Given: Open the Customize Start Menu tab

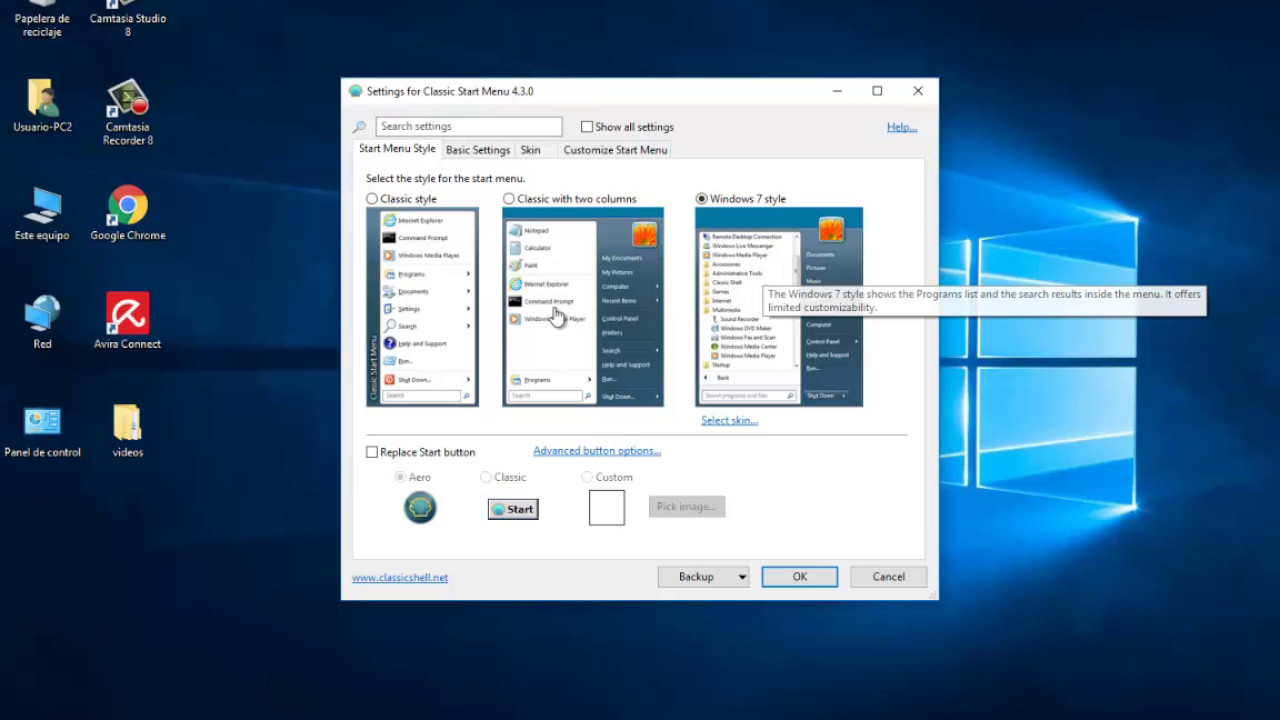Looking at the screenshot, I should tap(615, 150).
